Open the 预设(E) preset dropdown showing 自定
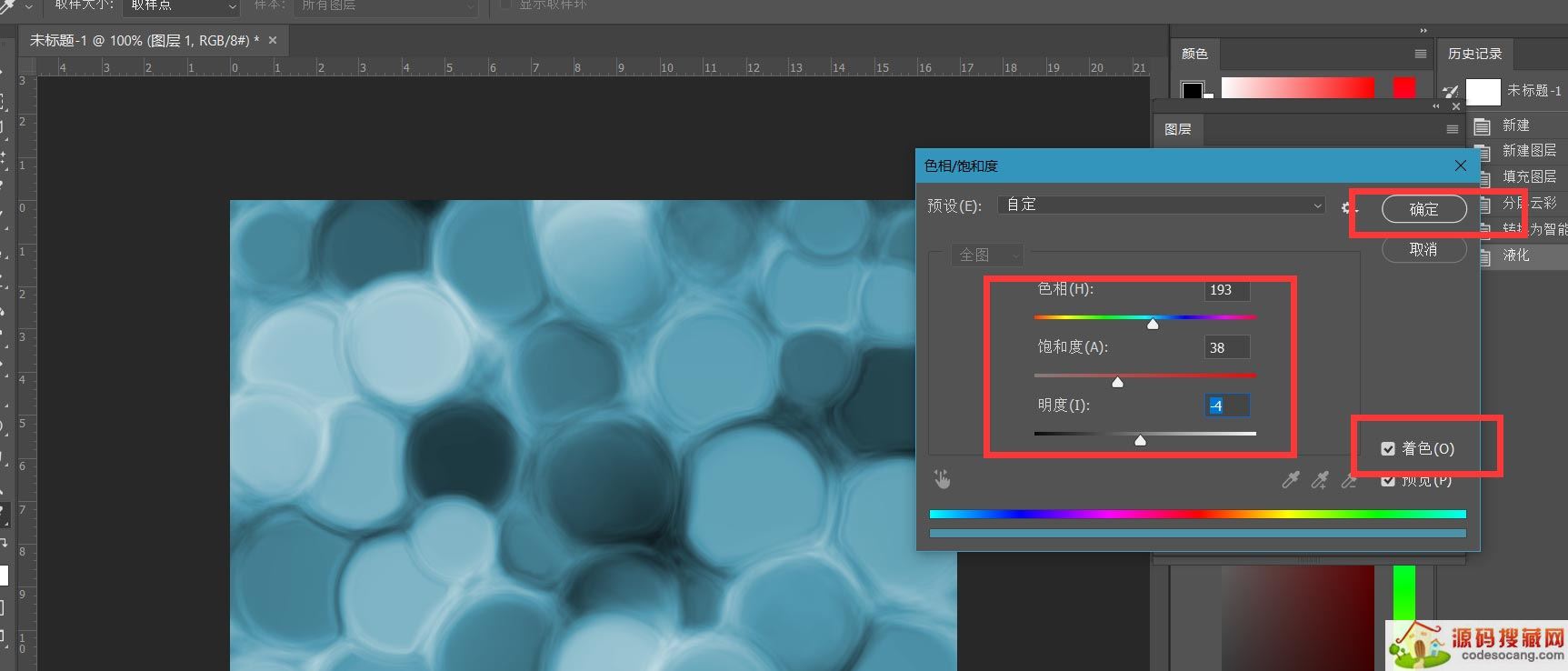Viewport: 1568px width, 671px height. point(1161,205)
